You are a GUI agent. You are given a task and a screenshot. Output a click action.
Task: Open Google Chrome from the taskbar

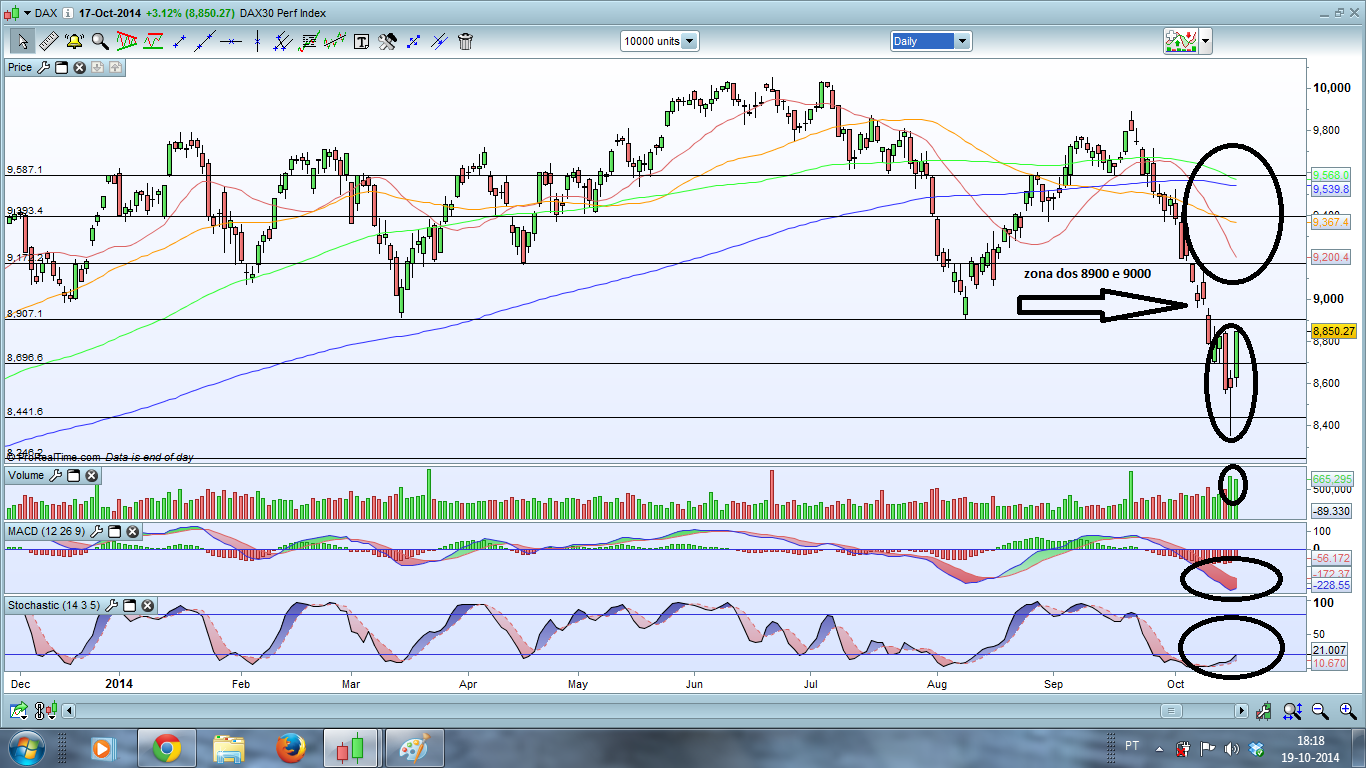166,748
